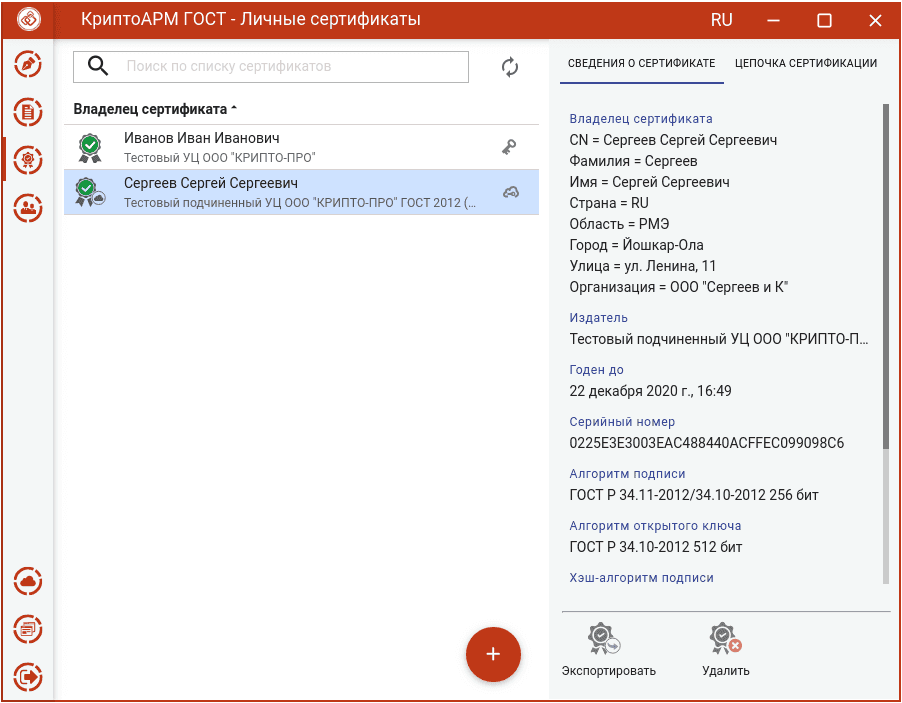The image size is (902, 703).
Task: Click the certificate status badge for Сергеев Сергей Сергеевич
Action: click(x=90, y=192)
